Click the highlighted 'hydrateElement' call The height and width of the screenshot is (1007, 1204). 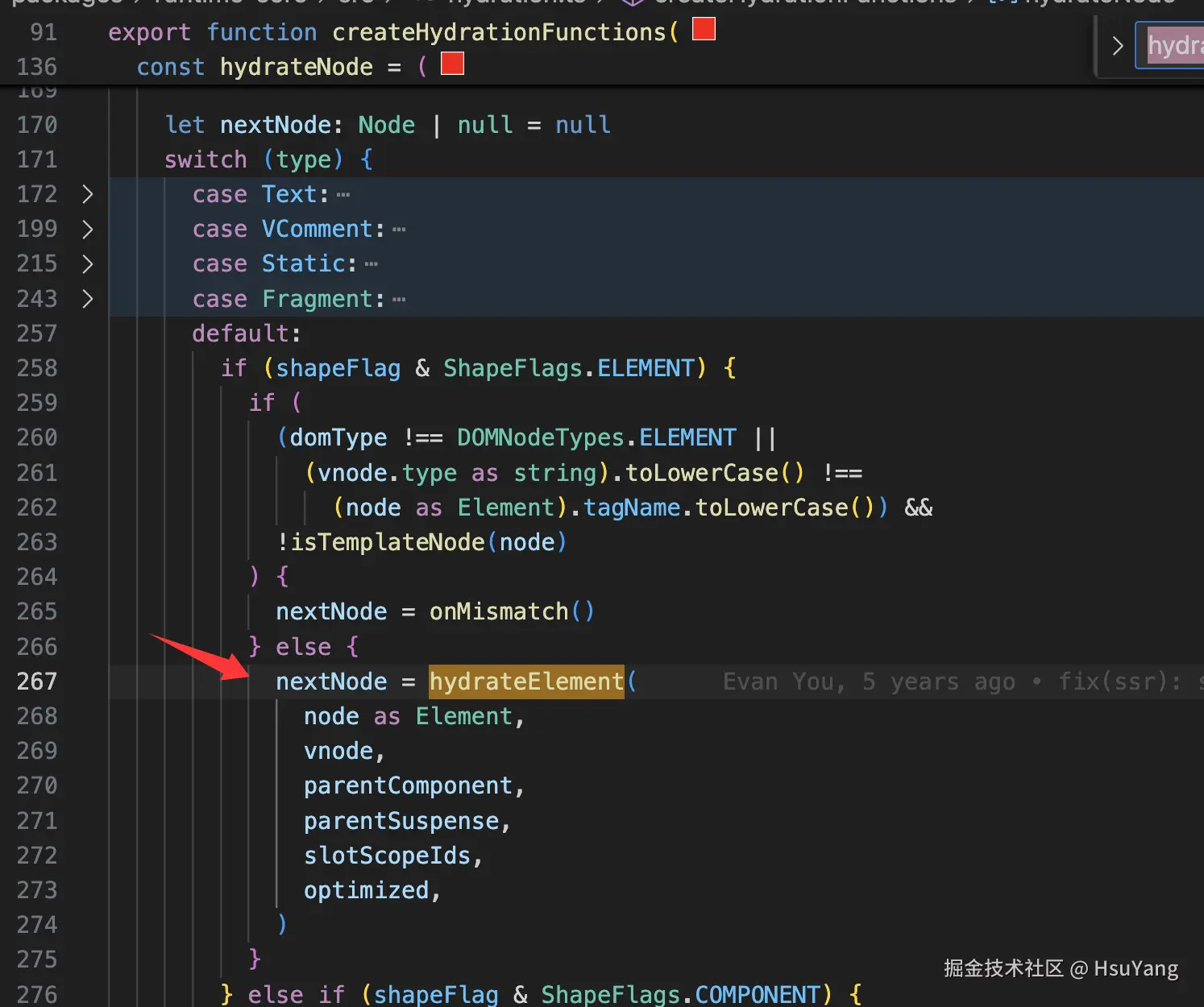(526, 682)
